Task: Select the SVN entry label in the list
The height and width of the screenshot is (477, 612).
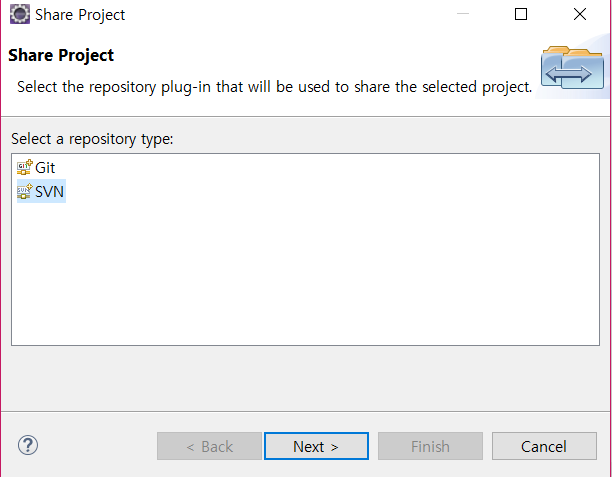Action: click(x=49, y=192)
